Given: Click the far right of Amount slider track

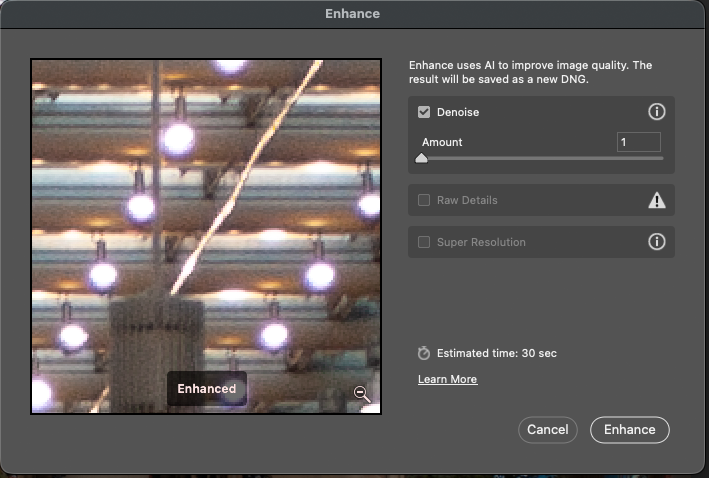Looking at the screenshot, I should [660, 158].
